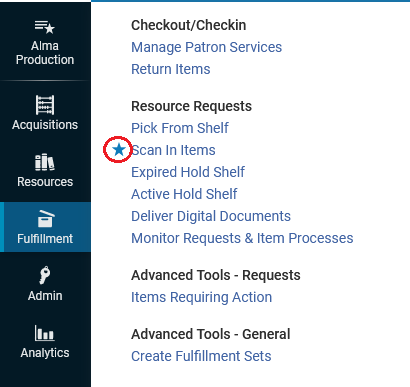The height and width of the screenshot is (387, 410).
Task: Open Manage Patron Services
Action: 206,47
